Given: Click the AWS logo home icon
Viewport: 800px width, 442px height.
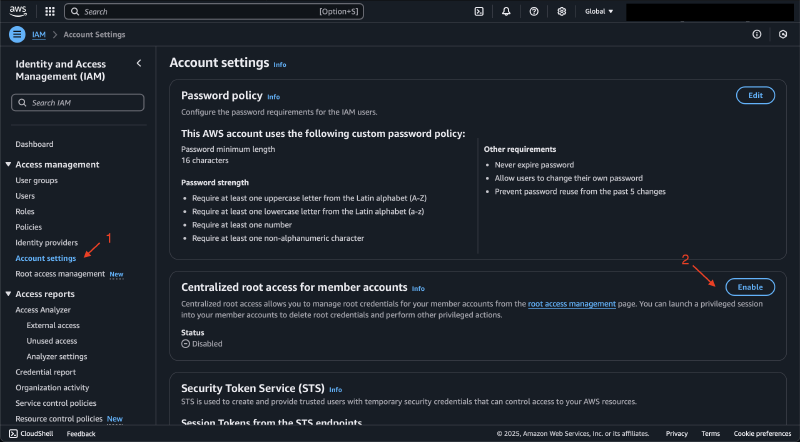Looking at the screenshot, I should (x=18, y=11).
